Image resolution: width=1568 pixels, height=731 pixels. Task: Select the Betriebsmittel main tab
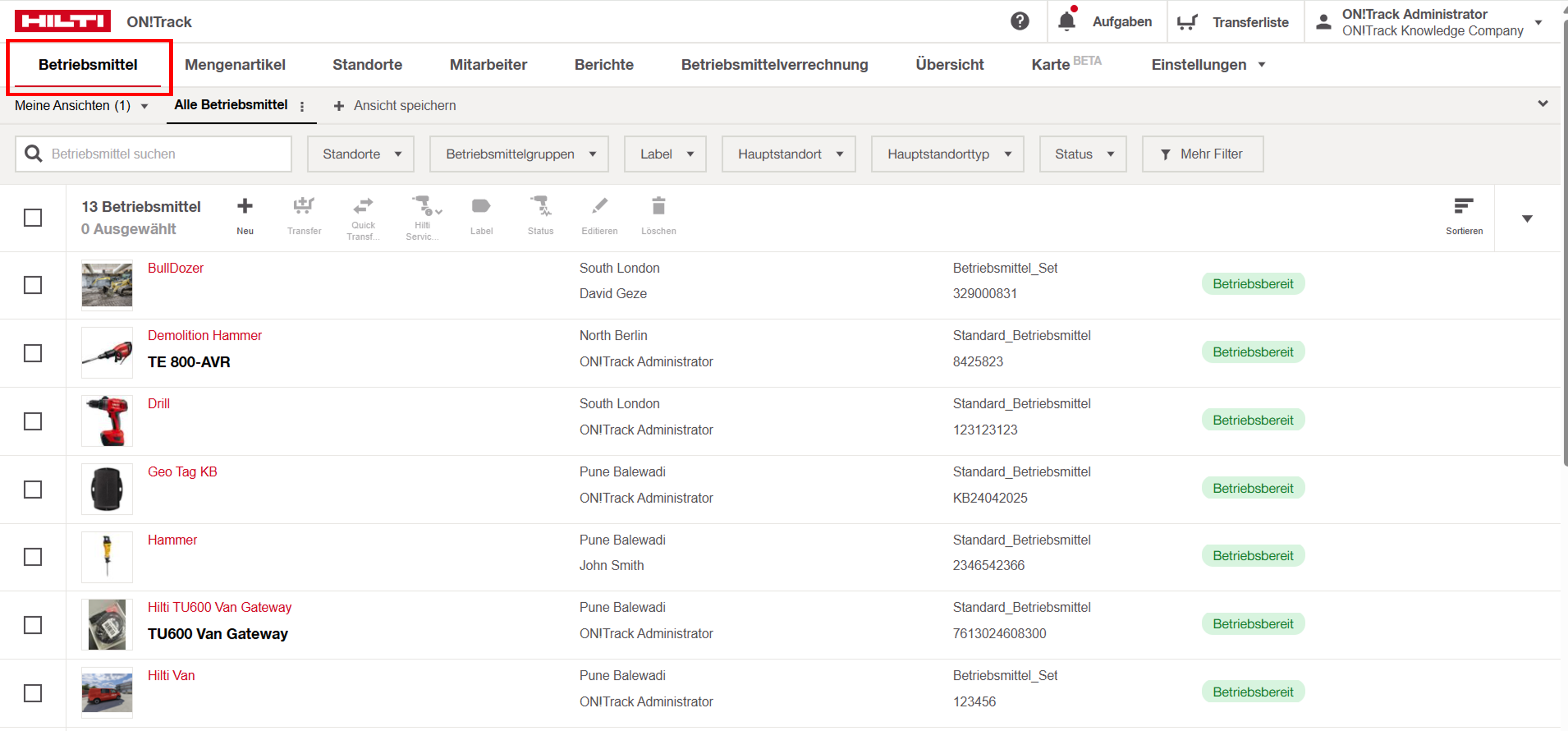(88, 65)
